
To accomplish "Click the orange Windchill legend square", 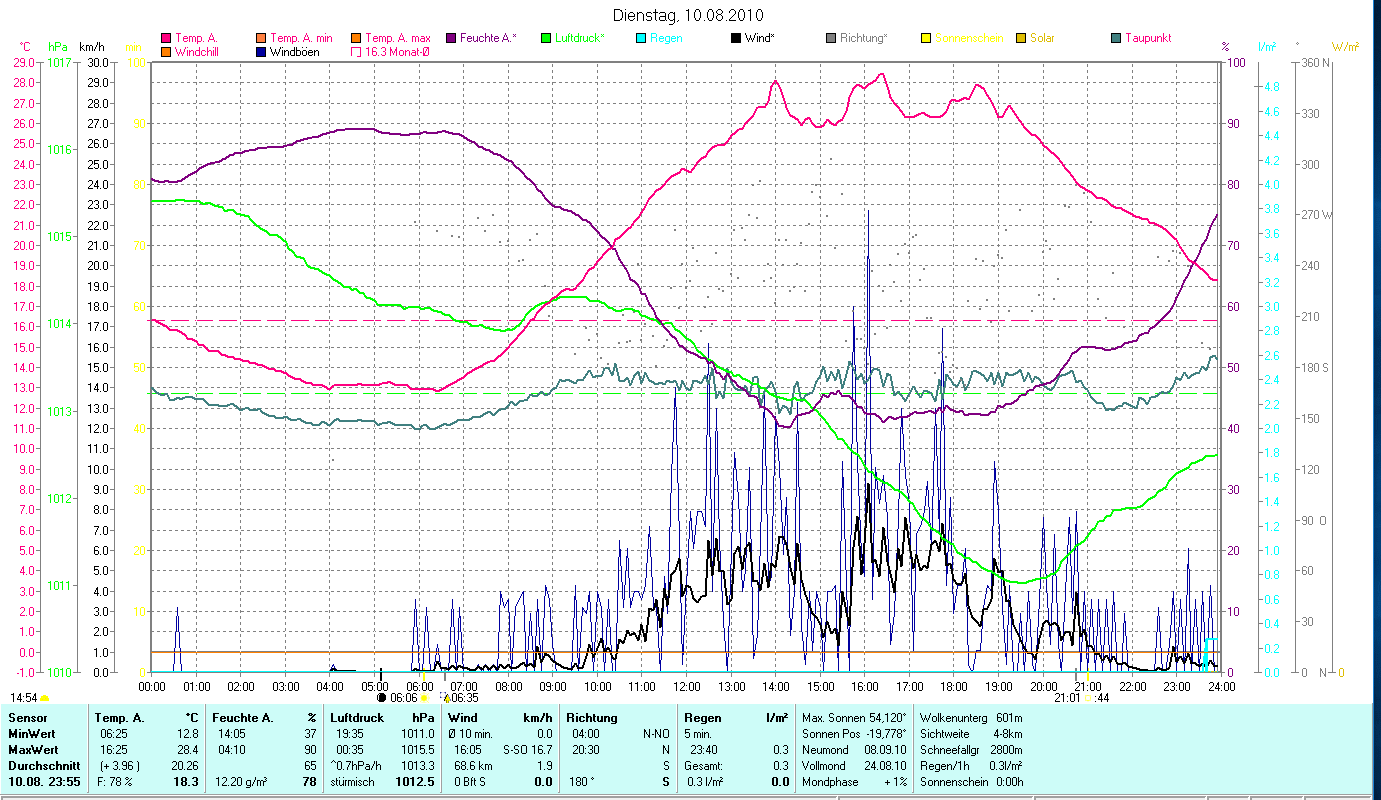I will click(x=166, y=51).
